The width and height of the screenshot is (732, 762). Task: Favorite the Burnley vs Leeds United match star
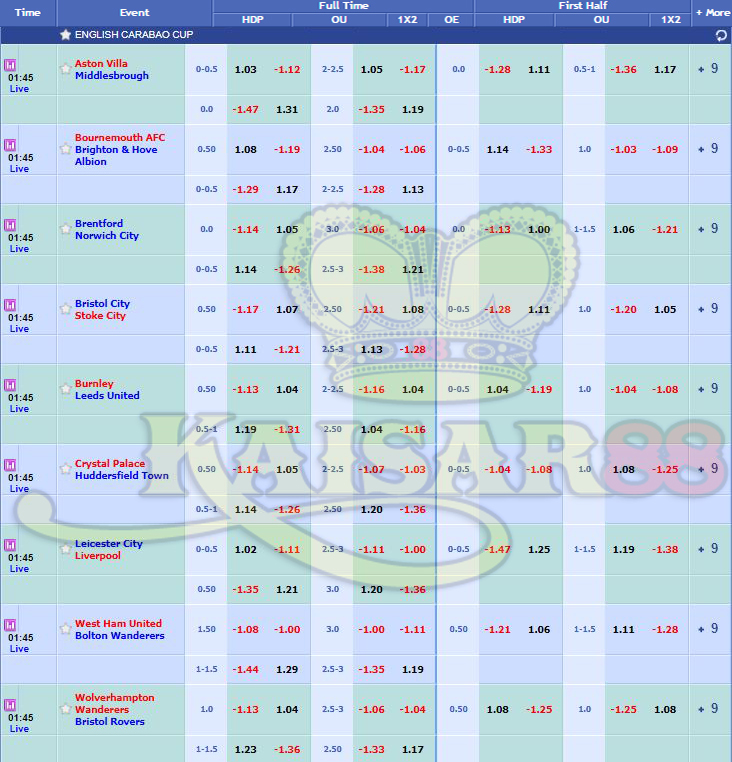pyautogui.click(x=66, y=389)
